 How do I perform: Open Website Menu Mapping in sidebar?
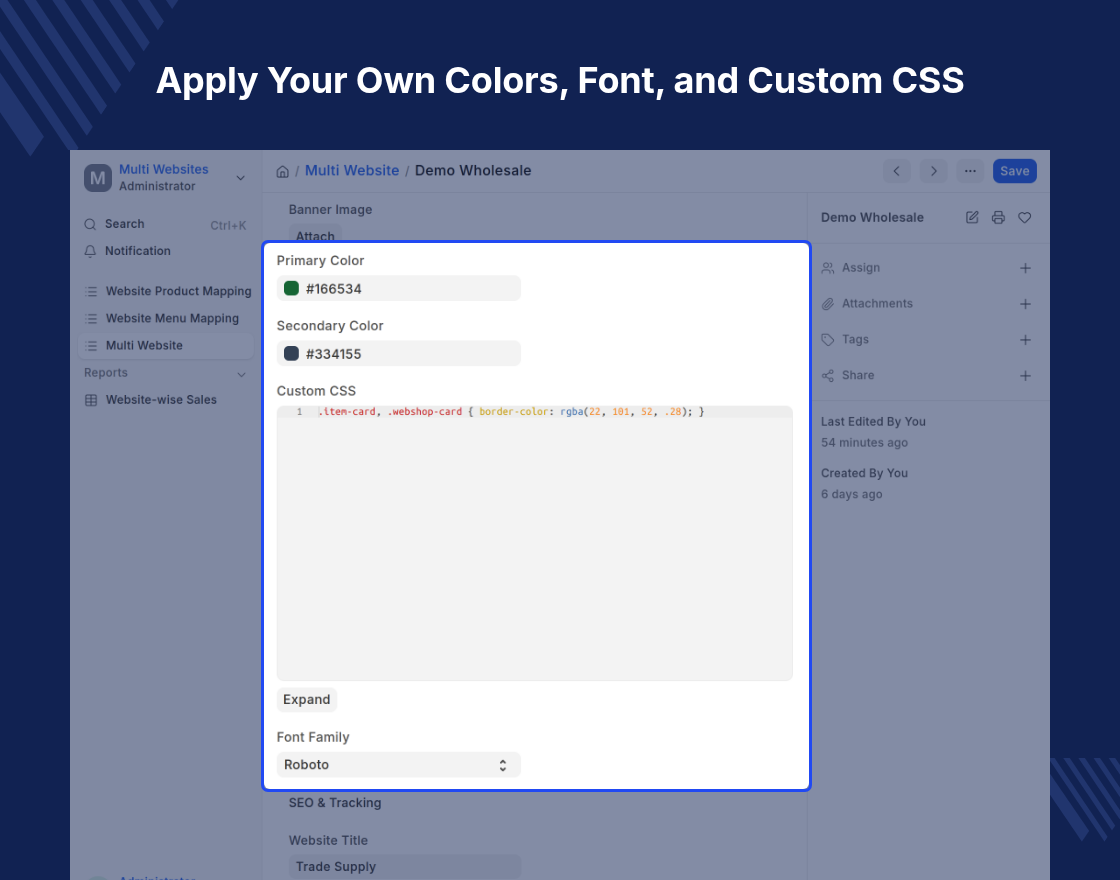tap(166, 319)
